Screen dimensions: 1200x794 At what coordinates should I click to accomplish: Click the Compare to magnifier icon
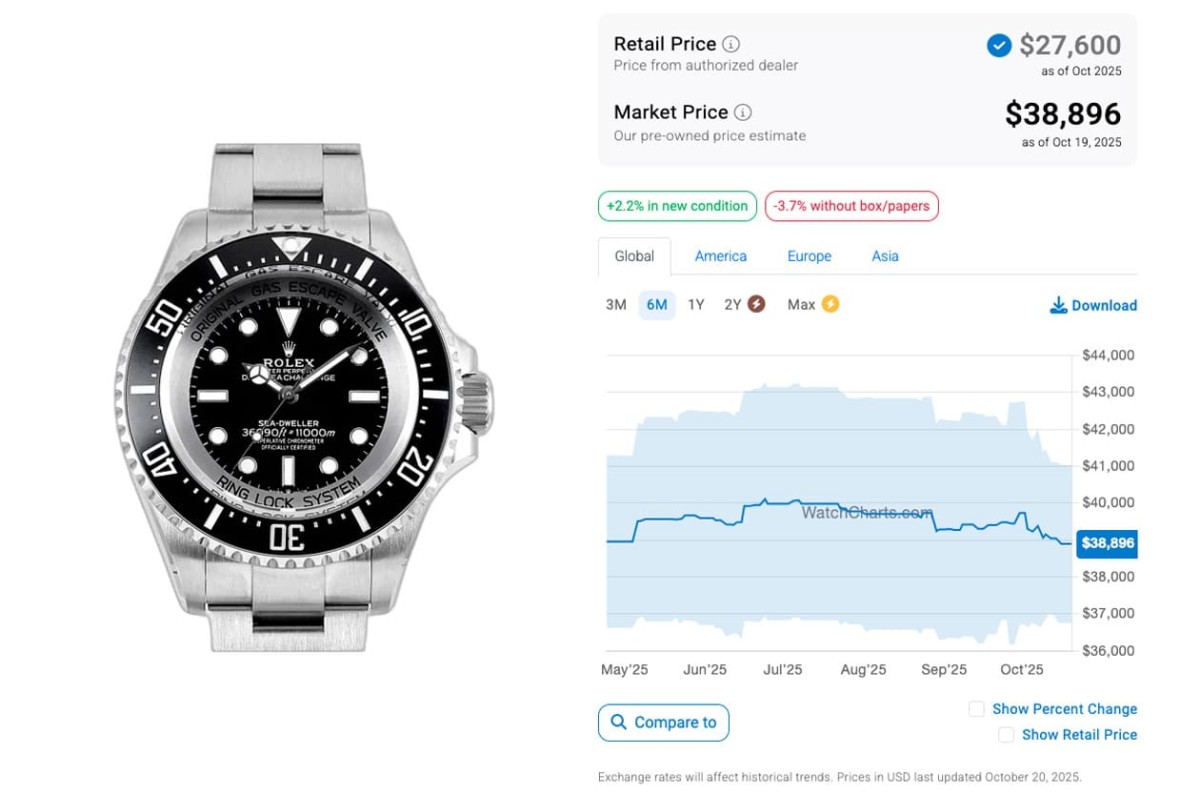pyautogui.click(x=618, y=722)
